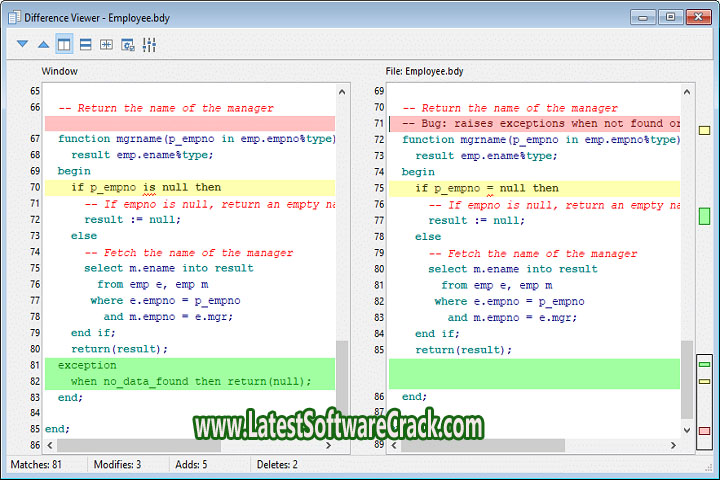
Task: Click '-- Return the name of the manager' left comment
Action: [x=166, y=108]
